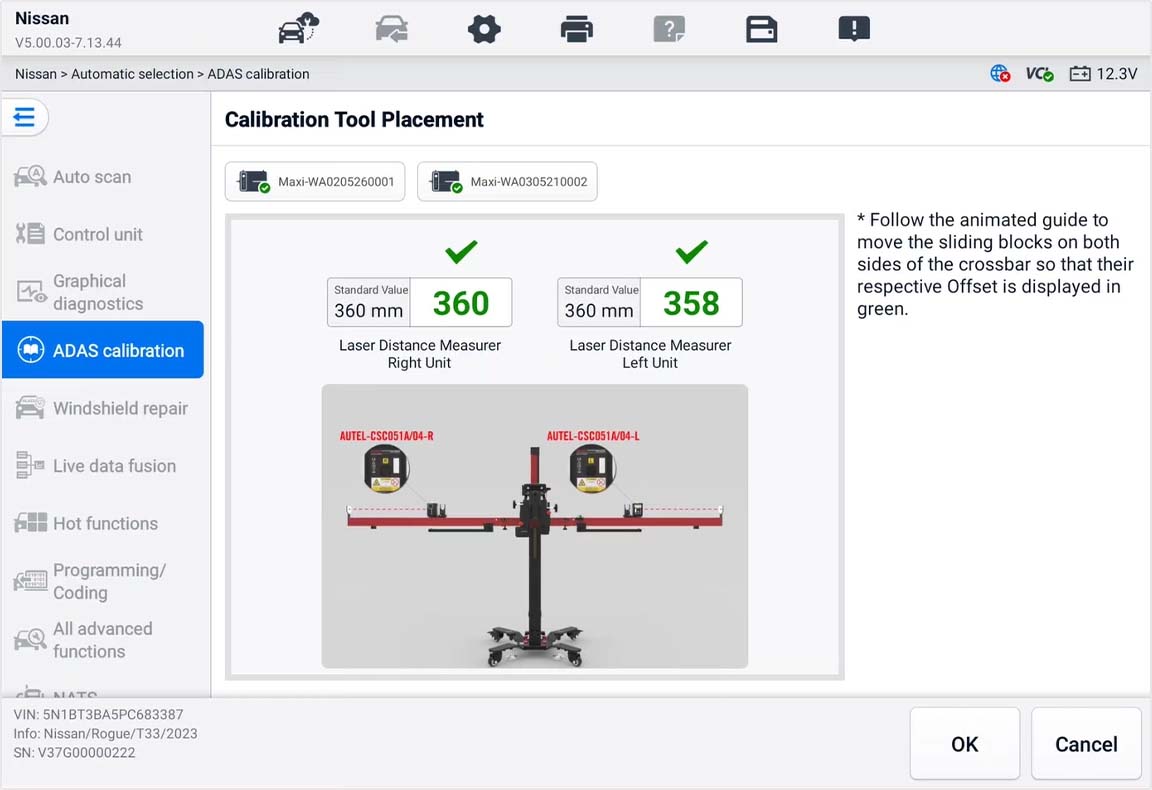Open Windshield repair from sidebar
This screenshot has height=790, width=1152.
click(103, 408)
